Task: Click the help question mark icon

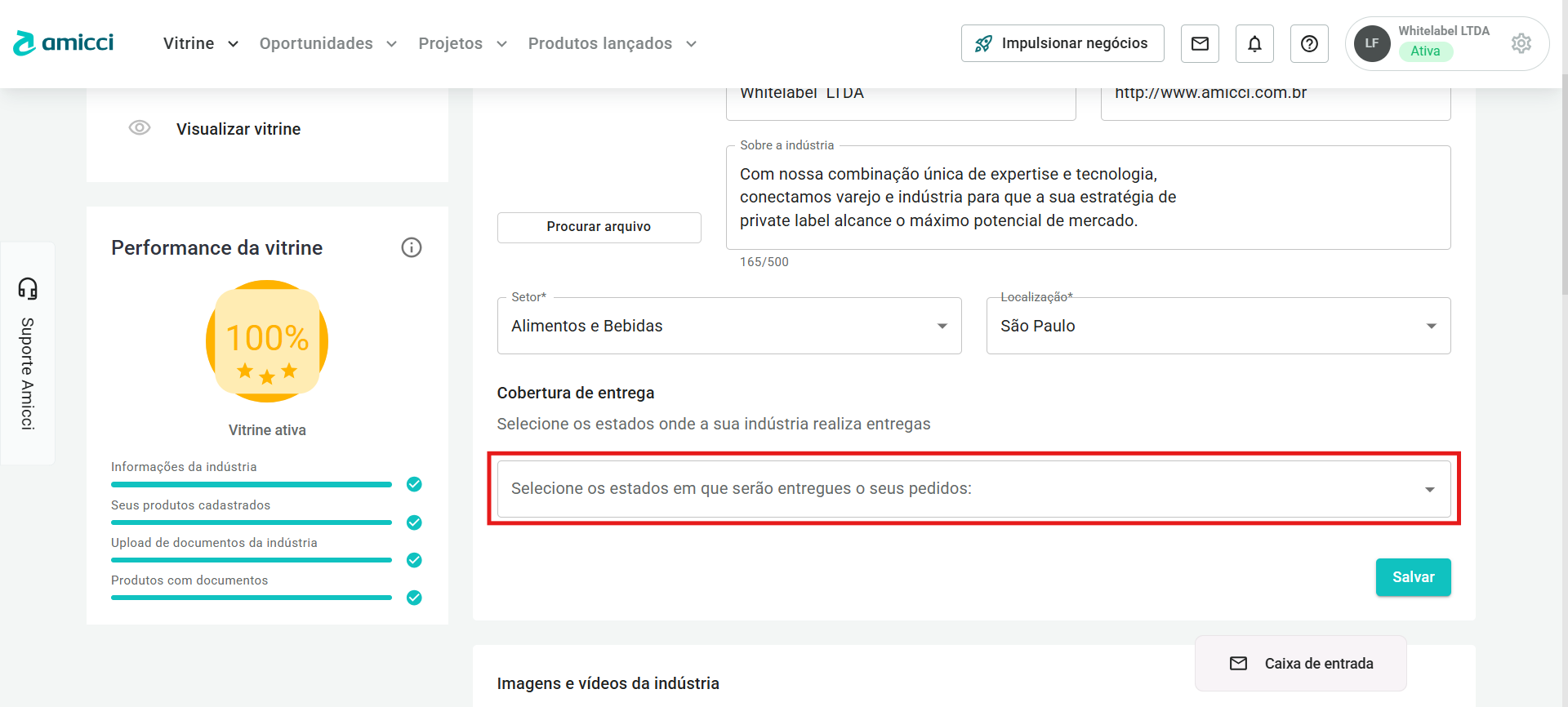Action: point(1309,44)
